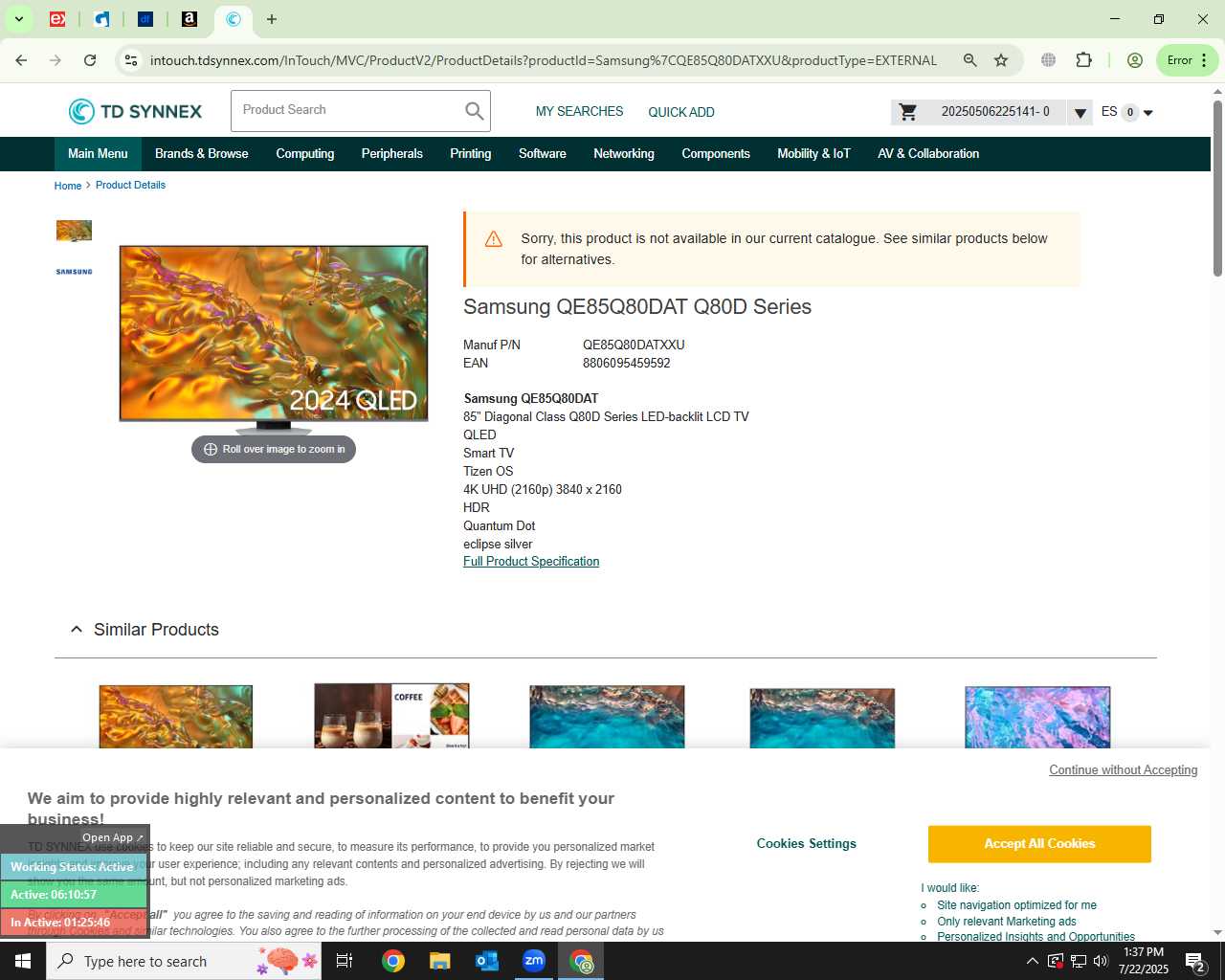The height and width of the screenshot is (980, 1225).
Task: Click Roll over image to zoom in
Action: (274, 449)
